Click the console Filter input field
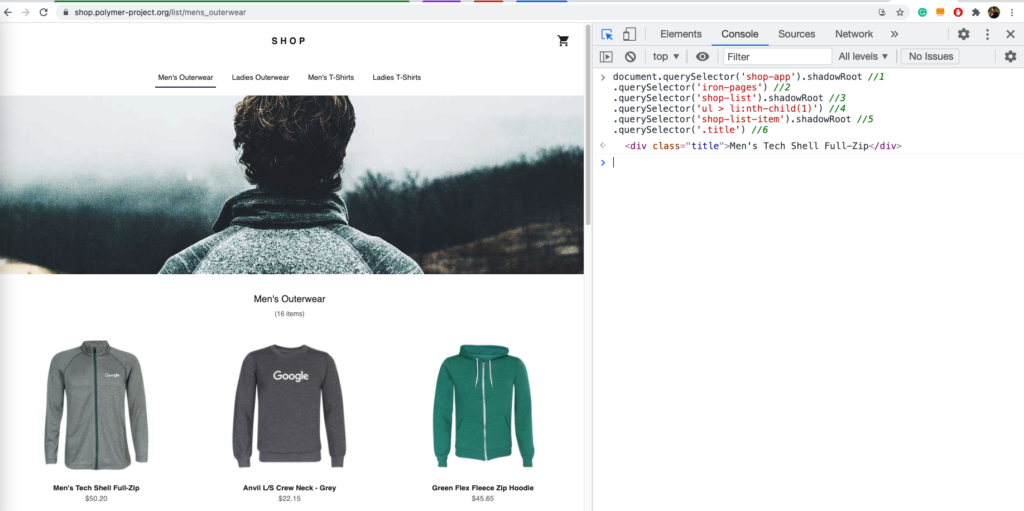 [x=777, y=57]
